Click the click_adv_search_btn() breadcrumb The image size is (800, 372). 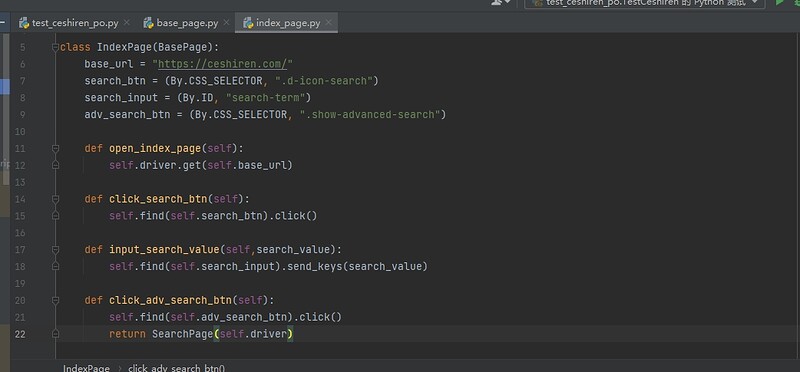coord(177,368)
